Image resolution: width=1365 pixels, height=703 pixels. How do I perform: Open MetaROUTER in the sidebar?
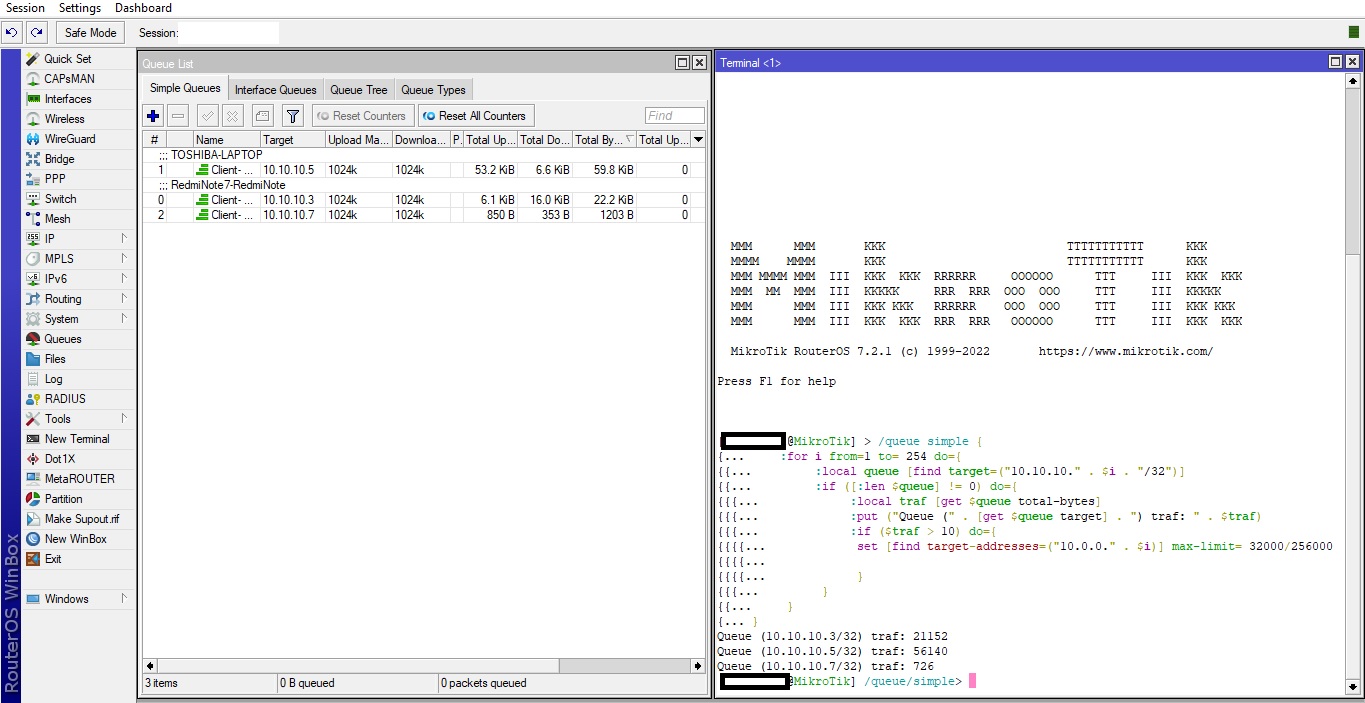coord(79,479)
